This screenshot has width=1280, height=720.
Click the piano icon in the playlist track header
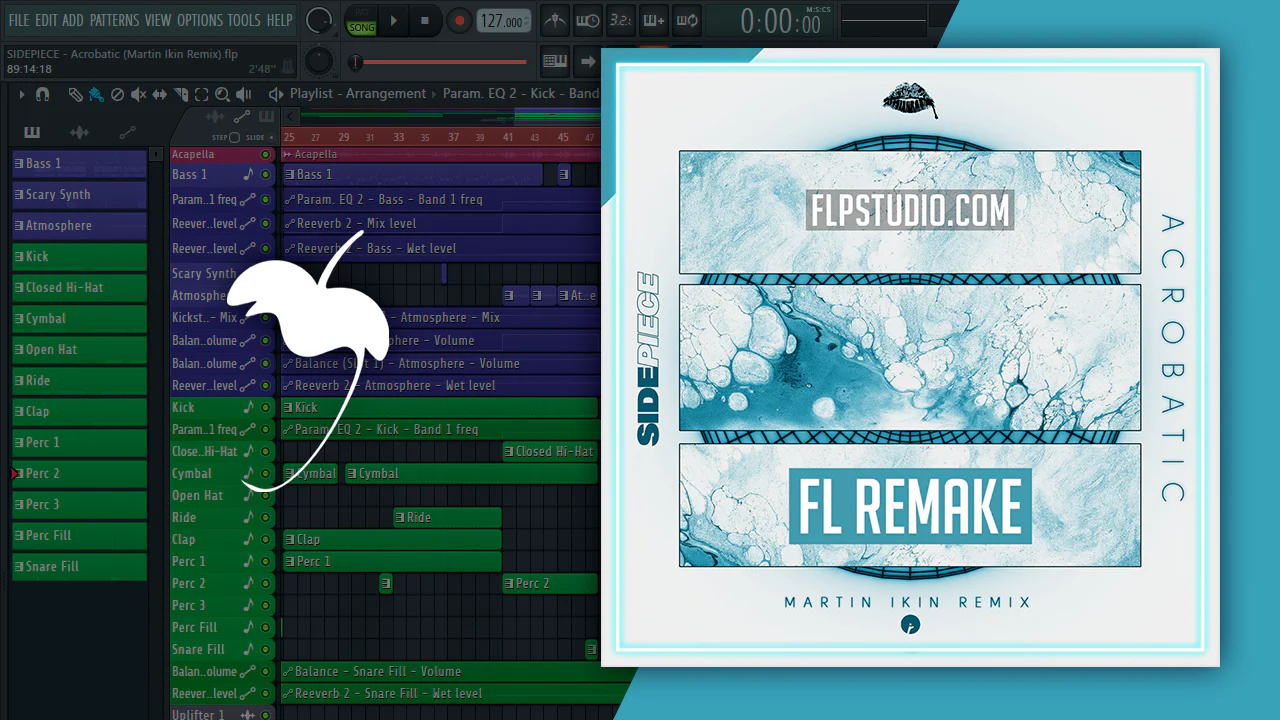(x=266, y=118)
